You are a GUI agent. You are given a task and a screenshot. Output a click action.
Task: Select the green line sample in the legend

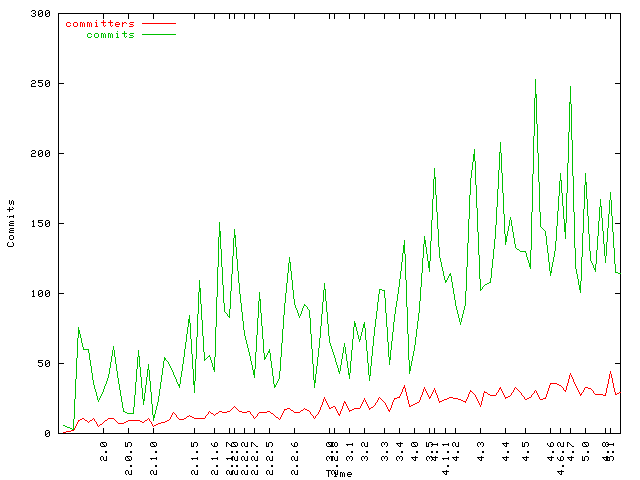point(158,35)
